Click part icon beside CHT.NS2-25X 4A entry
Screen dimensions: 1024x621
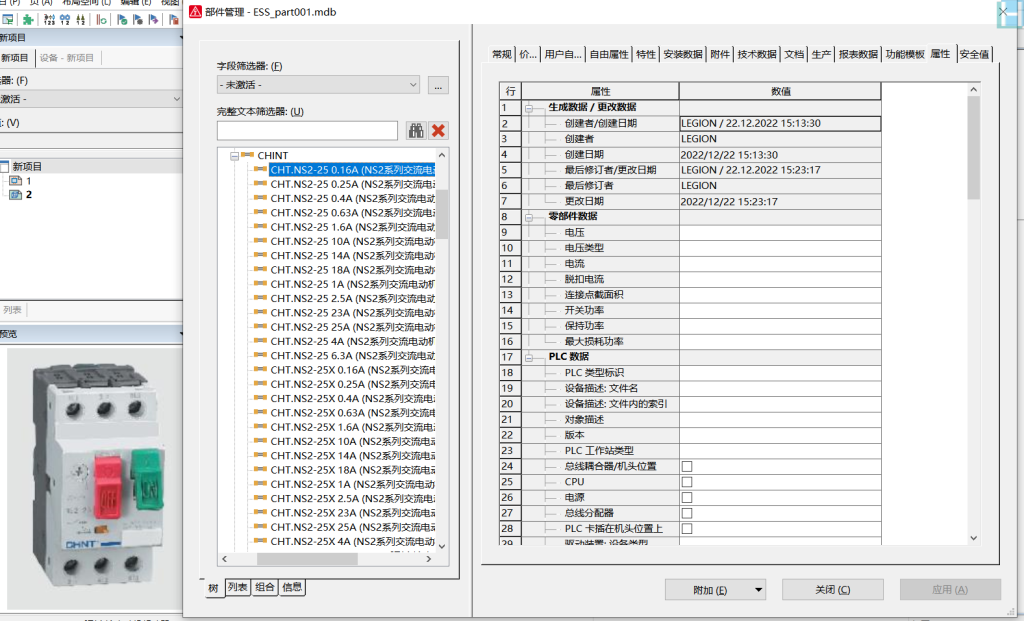261,541
